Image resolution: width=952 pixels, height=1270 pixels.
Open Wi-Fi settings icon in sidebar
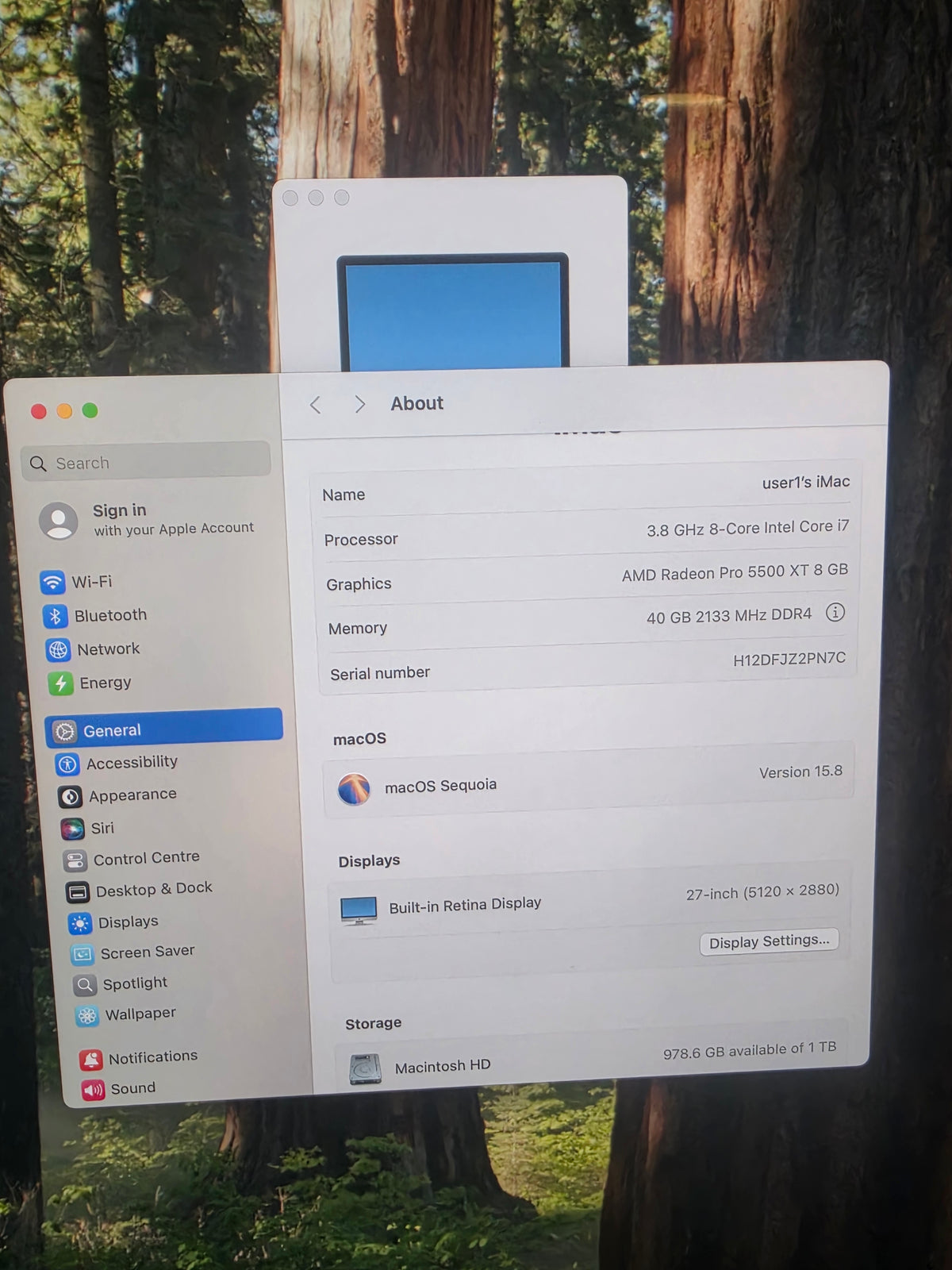tap(52, 582)
